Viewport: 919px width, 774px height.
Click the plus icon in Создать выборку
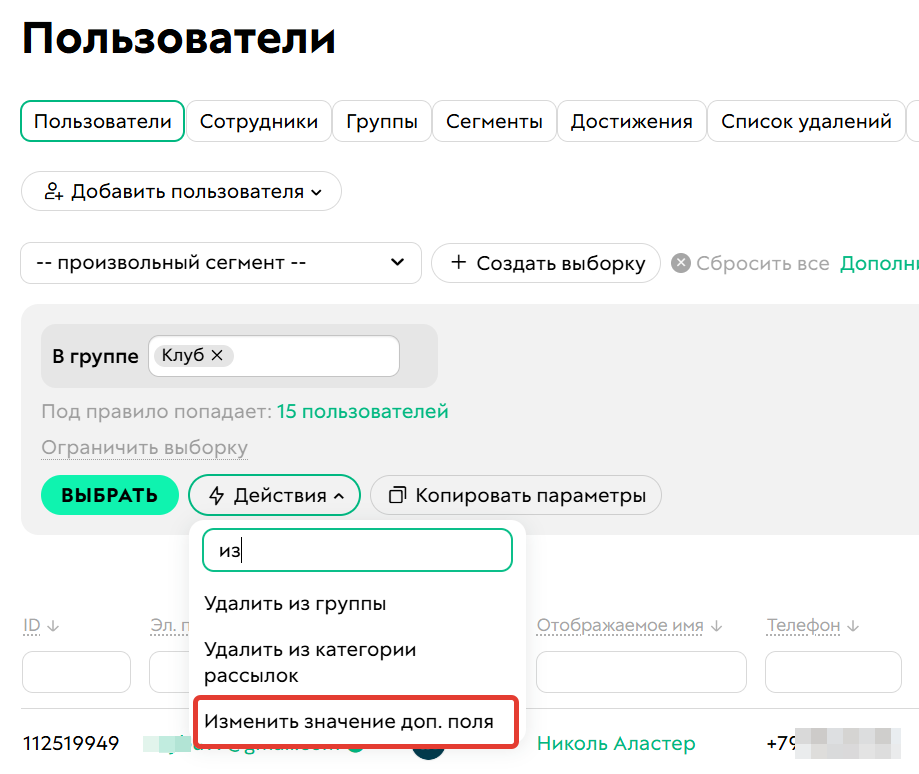(461, 263)
